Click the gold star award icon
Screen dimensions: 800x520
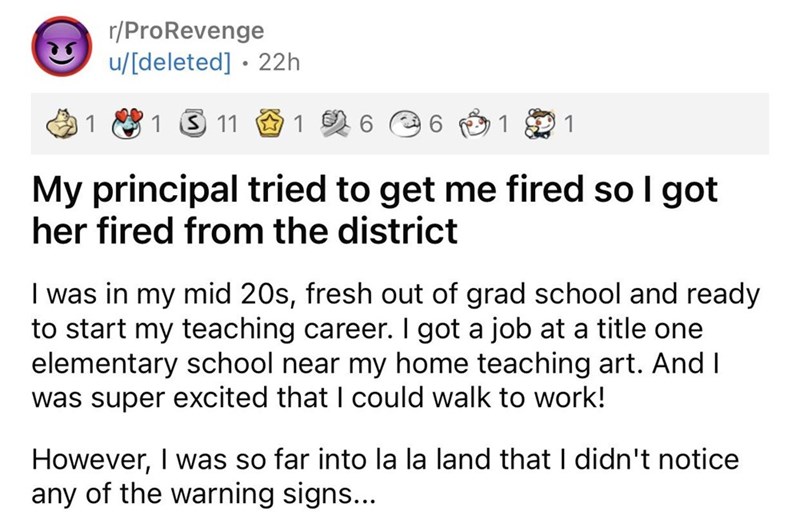[272, 125]
